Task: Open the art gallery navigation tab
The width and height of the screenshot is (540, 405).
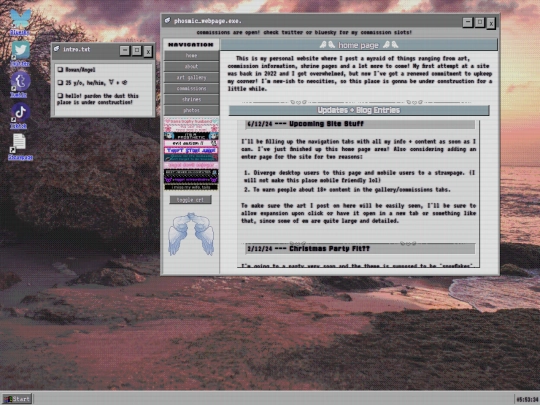Action: pos(191,77)
